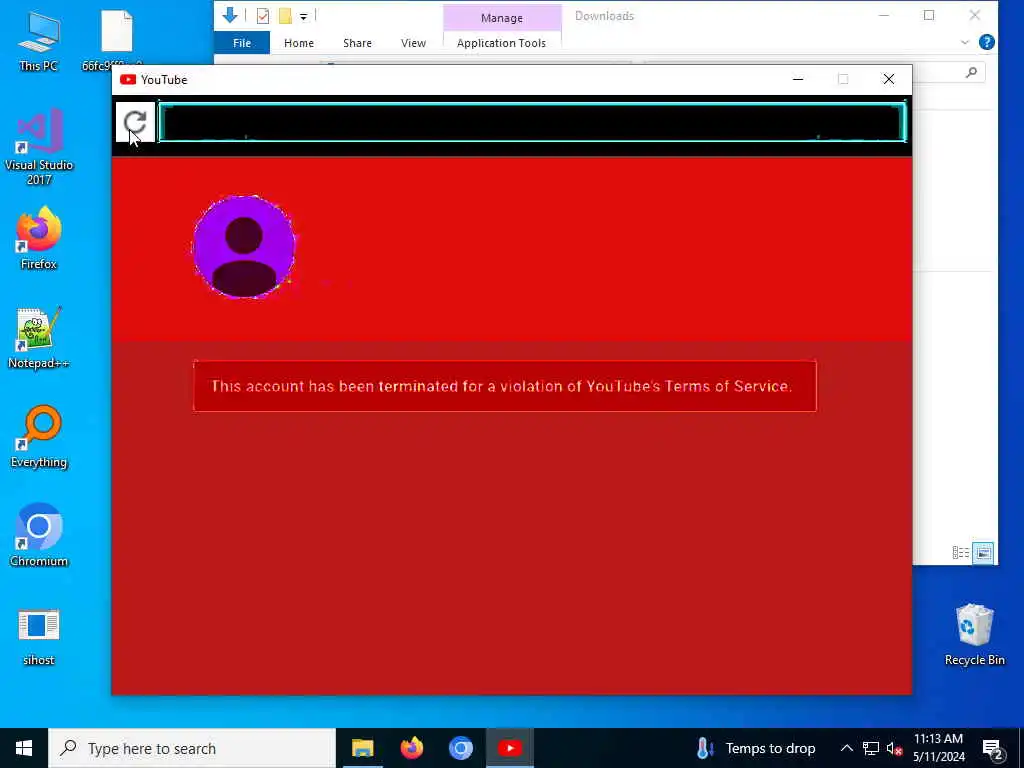Open Chromium desktop shortcut
The image size is (1024, 768).
pos(39,535)
